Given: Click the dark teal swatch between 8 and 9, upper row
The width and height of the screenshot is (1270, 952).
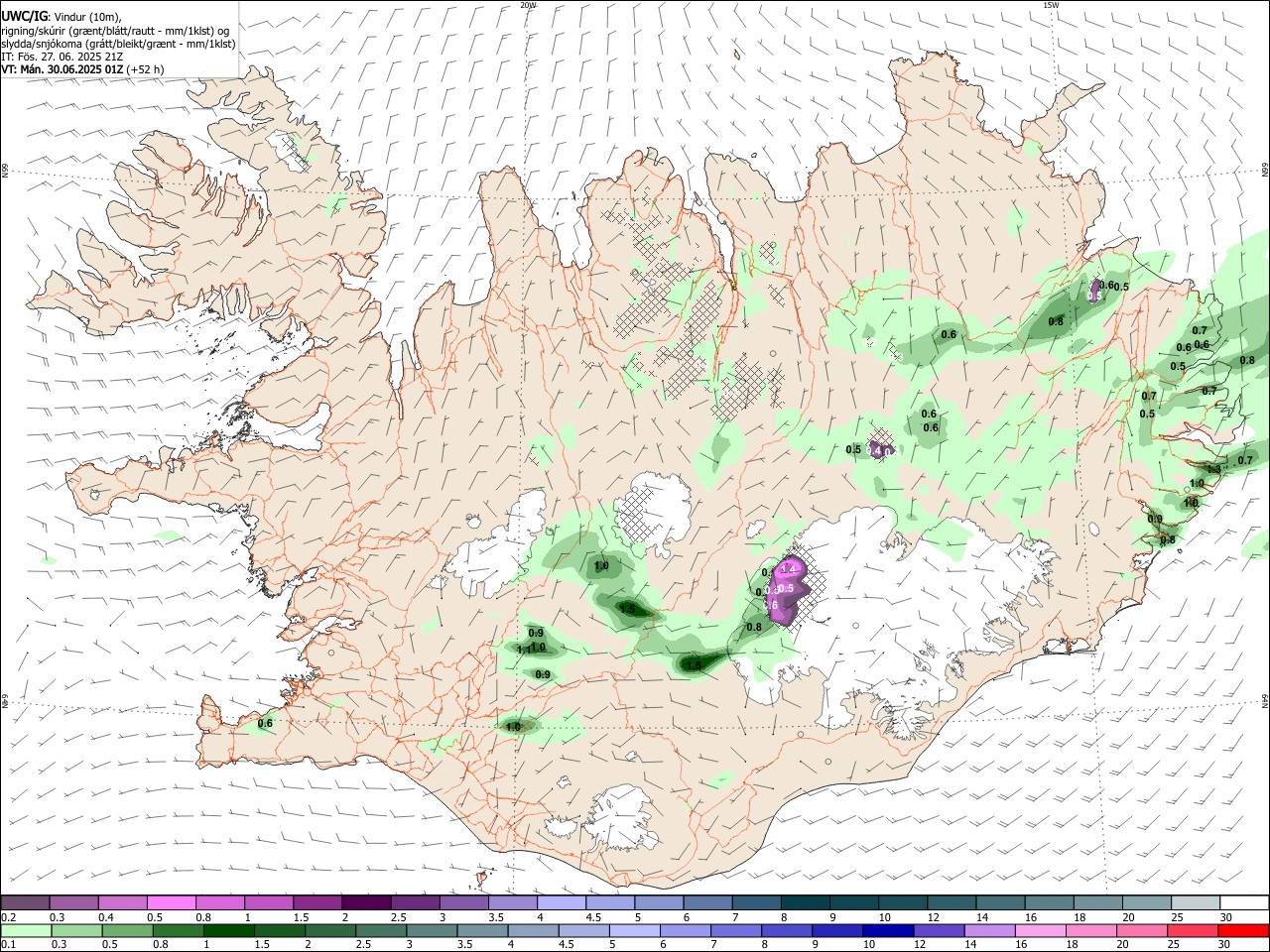Looking at the screenshot, I should tap(806, 903).
